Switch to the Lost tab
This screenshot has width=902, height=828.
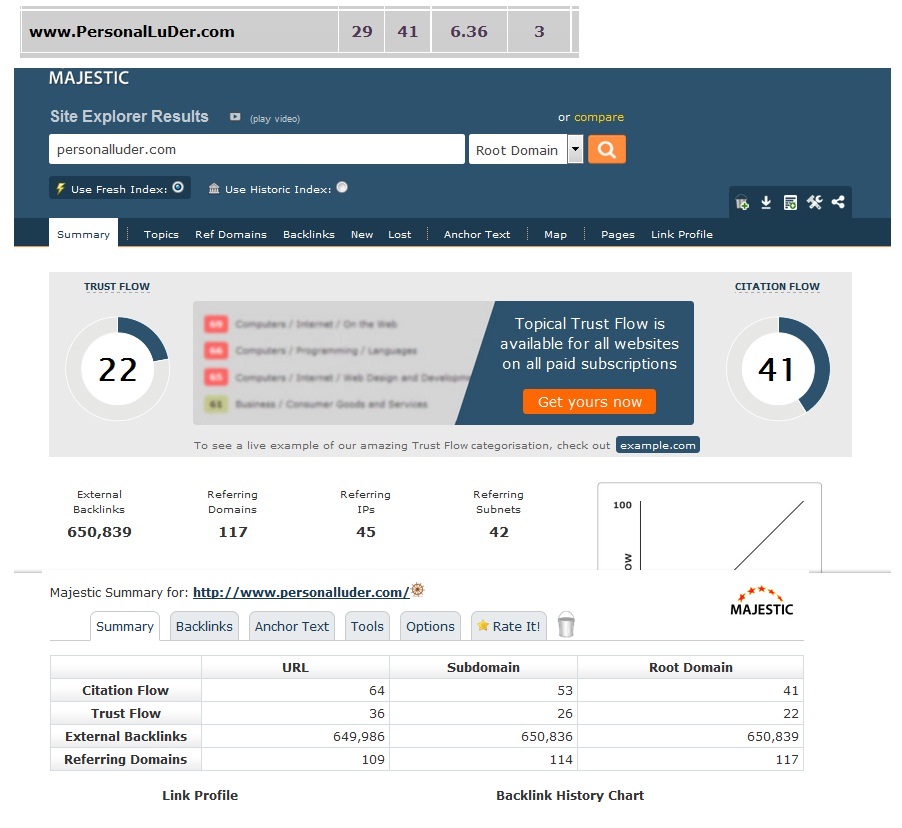point(399,234)
